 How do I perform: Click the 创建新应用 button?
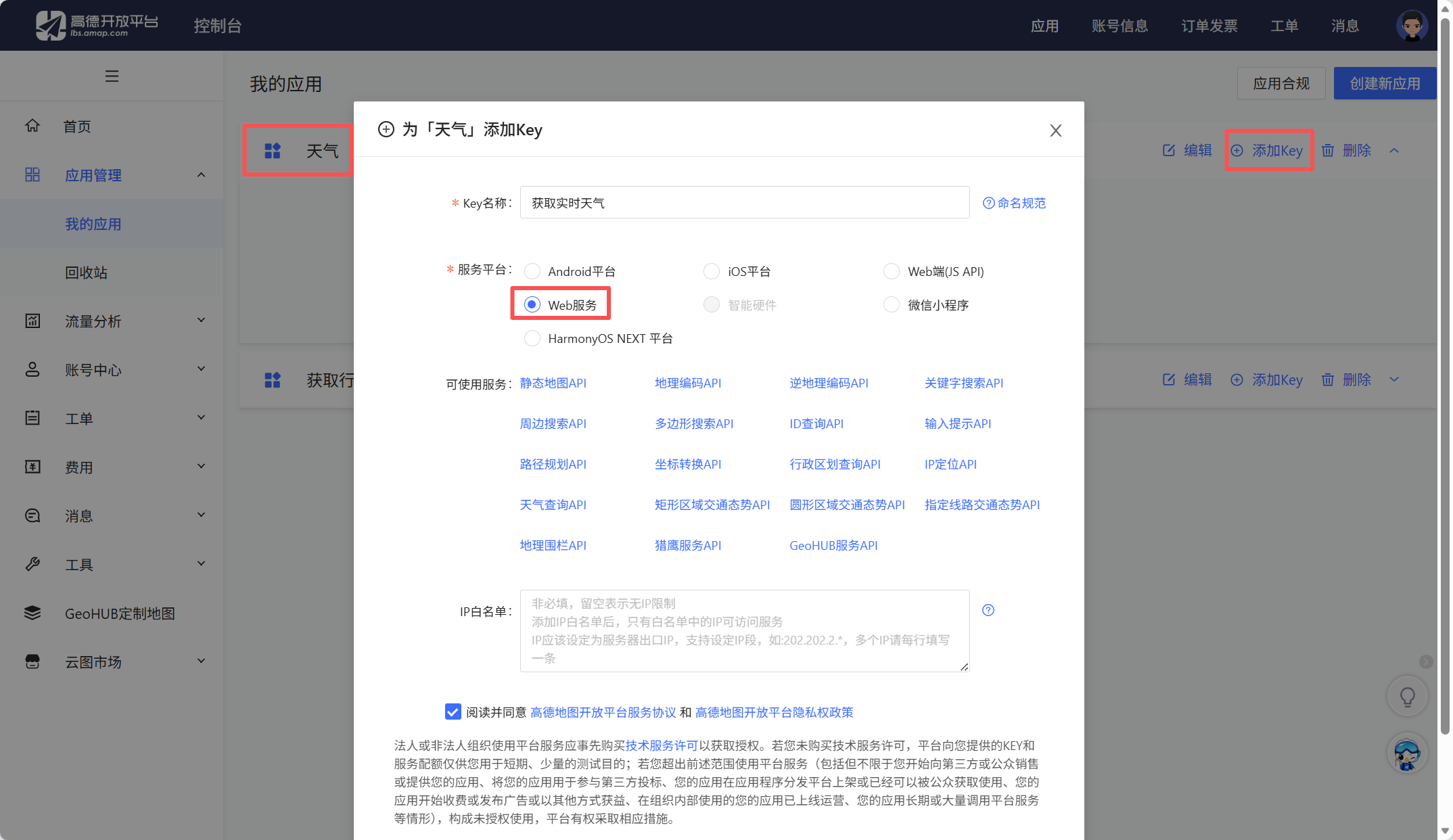(x=1385, y=83)
